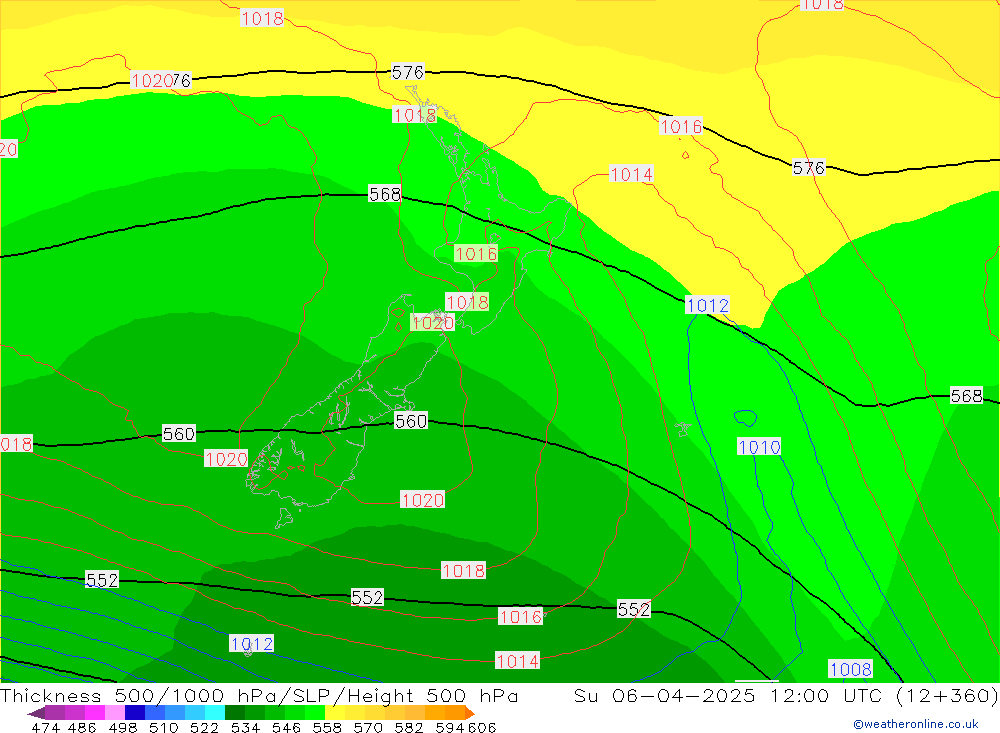Viewport: 1000px width, 733px height.
Task: Click the chart title 'Thickness 500/1000 hPa/SLP/Height 500 hPa'
Action: (x=259, y=695)
